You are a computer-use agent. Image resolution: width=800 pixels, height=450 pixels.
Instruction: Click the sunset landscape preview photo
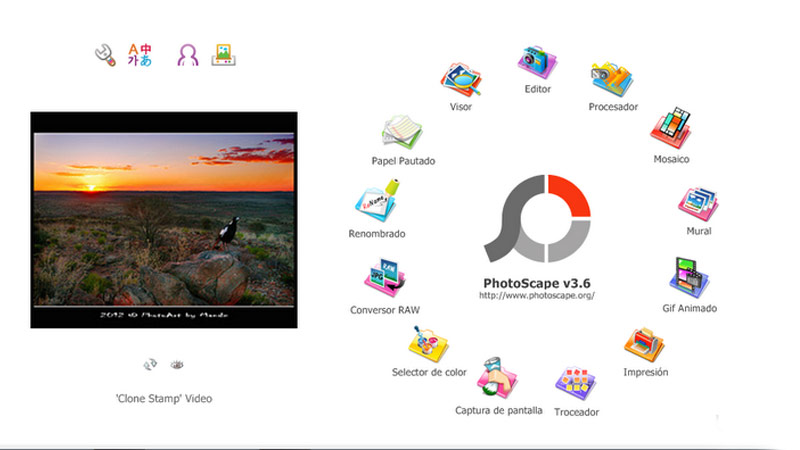click(x=164, y=219)
